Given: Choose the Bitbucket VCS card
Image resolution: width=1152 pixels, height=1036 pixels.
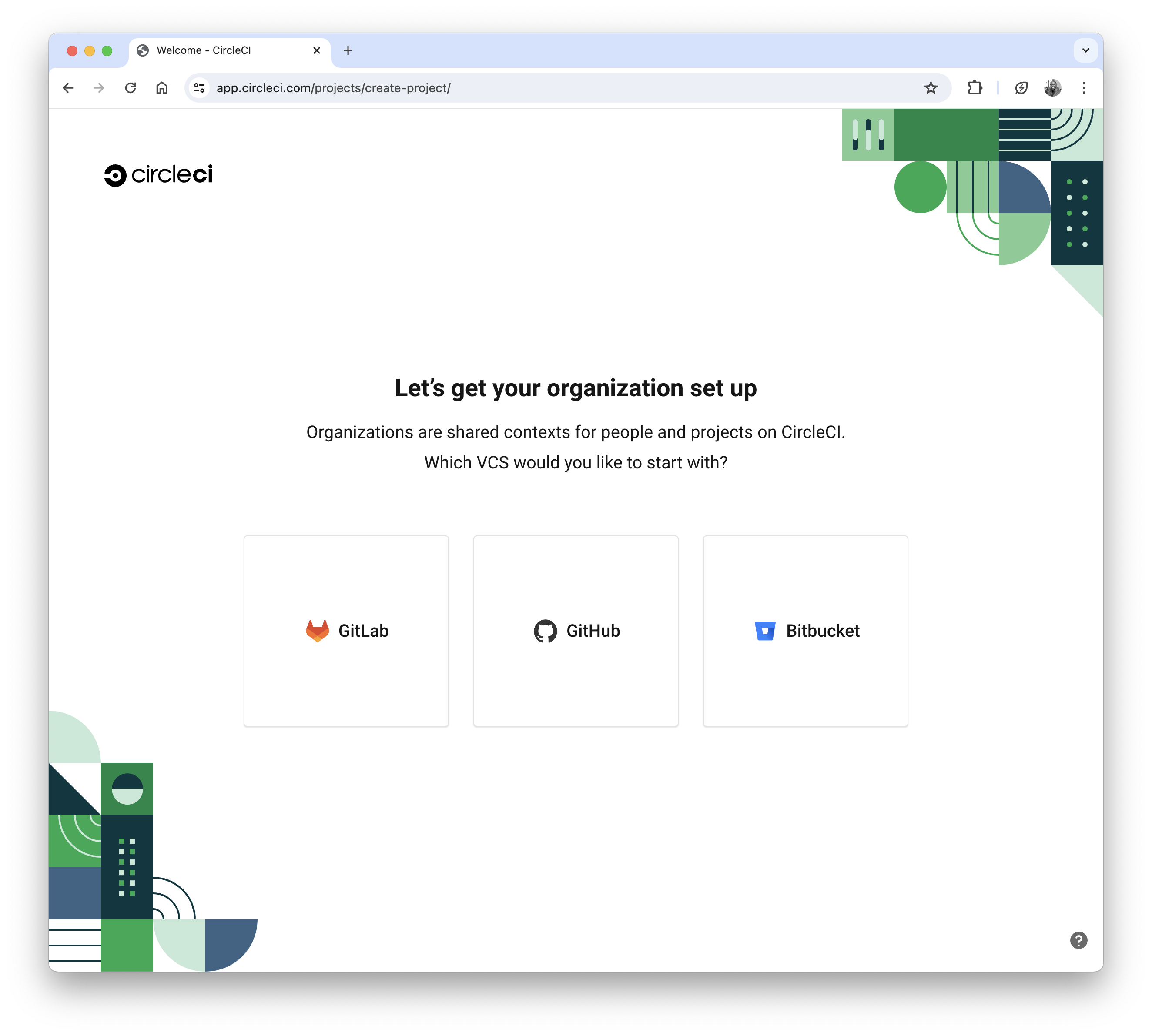Looking at the screenshot, I should click(x=805, y=631).
